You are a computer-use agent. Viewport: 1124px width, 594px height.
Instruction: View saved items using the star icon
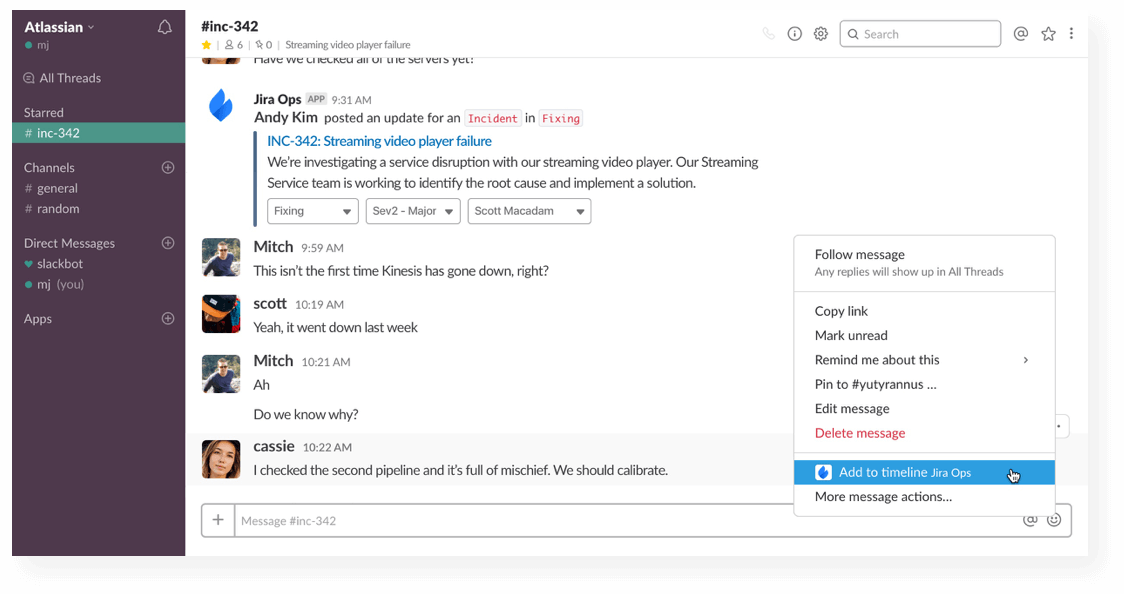1048,33
